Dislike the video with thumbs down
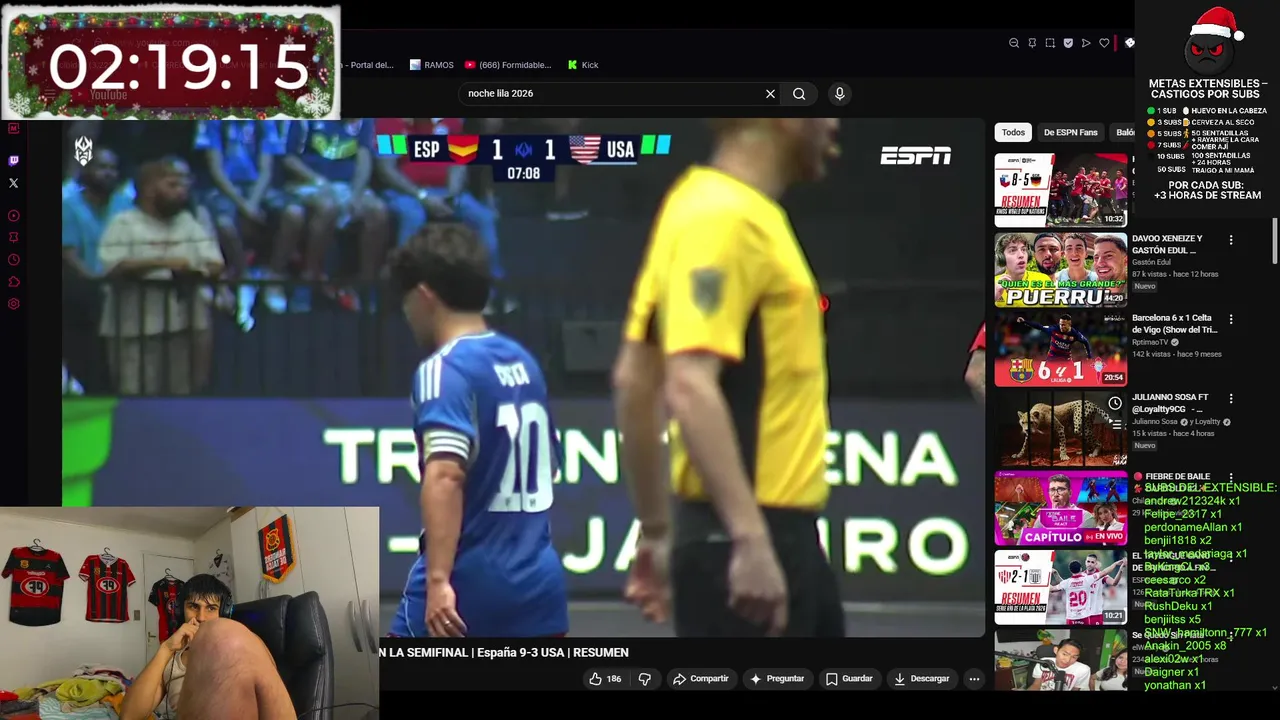The height and width of the screenshot is (720, 1280). 645,679
